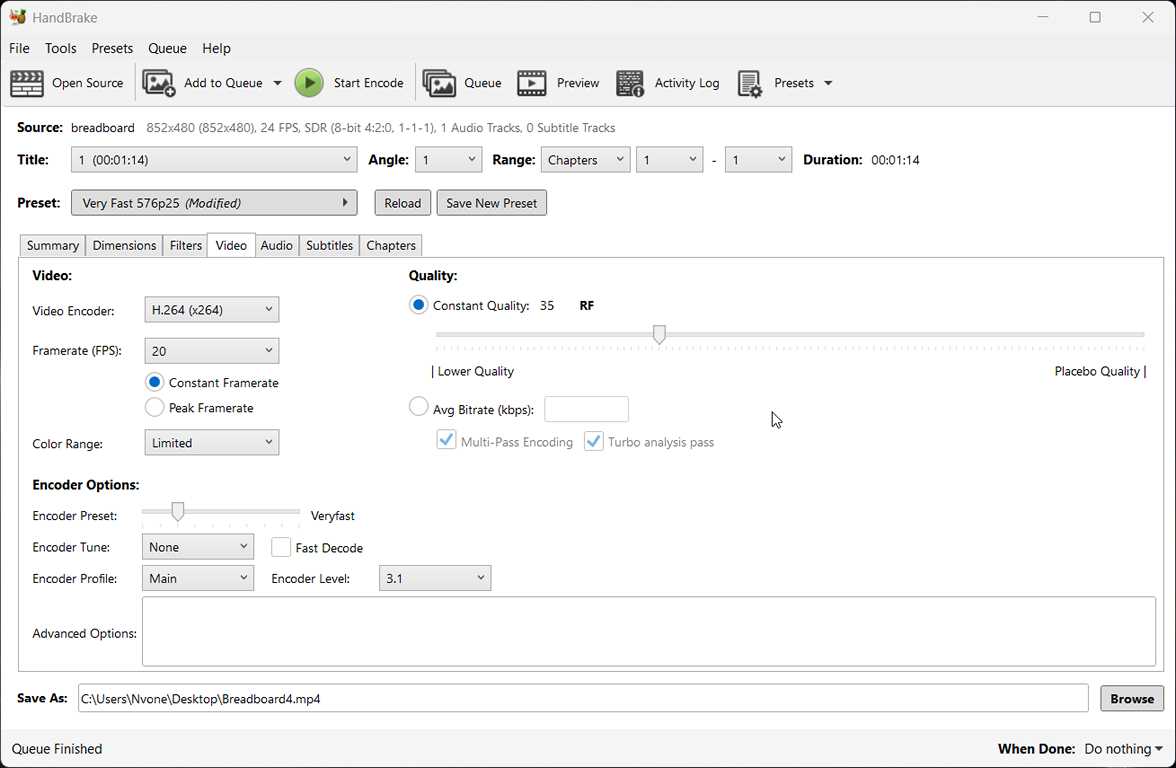Click the Add to Queue icon
Image resolution: width=1176 pixels, height=768 pixels.
(158, 83)
